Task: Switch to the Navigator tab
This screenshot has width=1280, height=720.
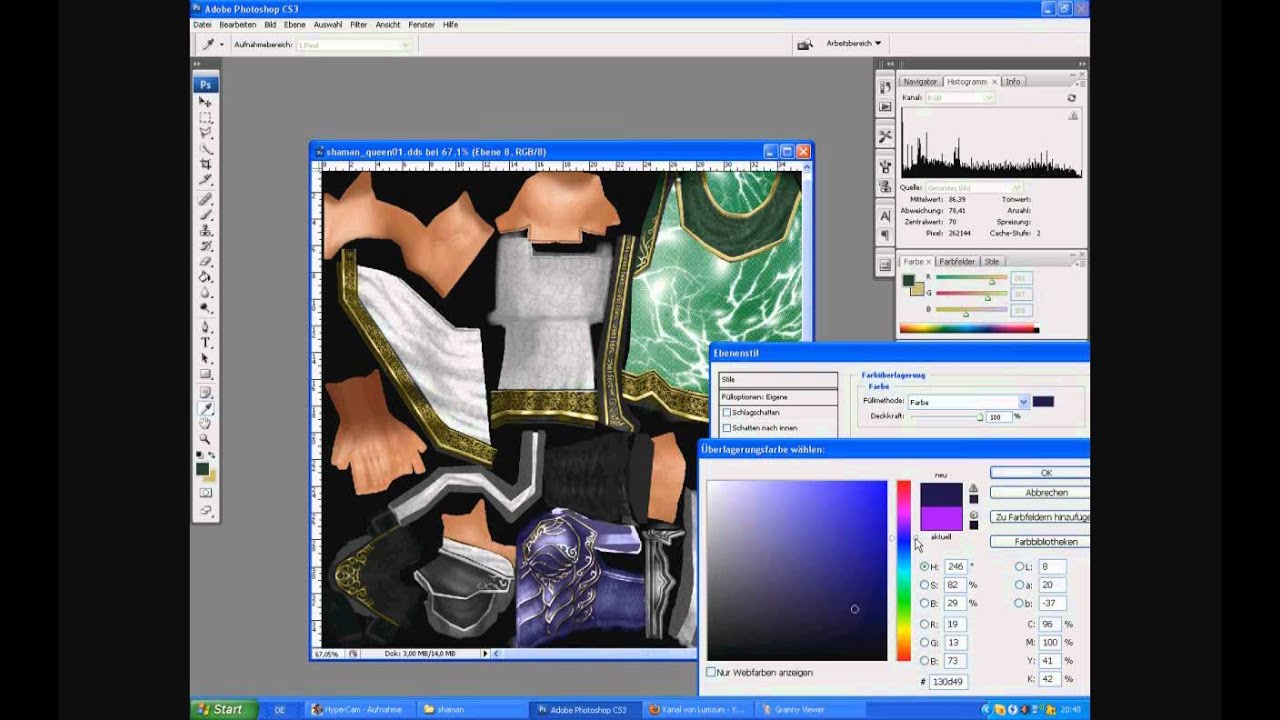Action: coord(919,81)
